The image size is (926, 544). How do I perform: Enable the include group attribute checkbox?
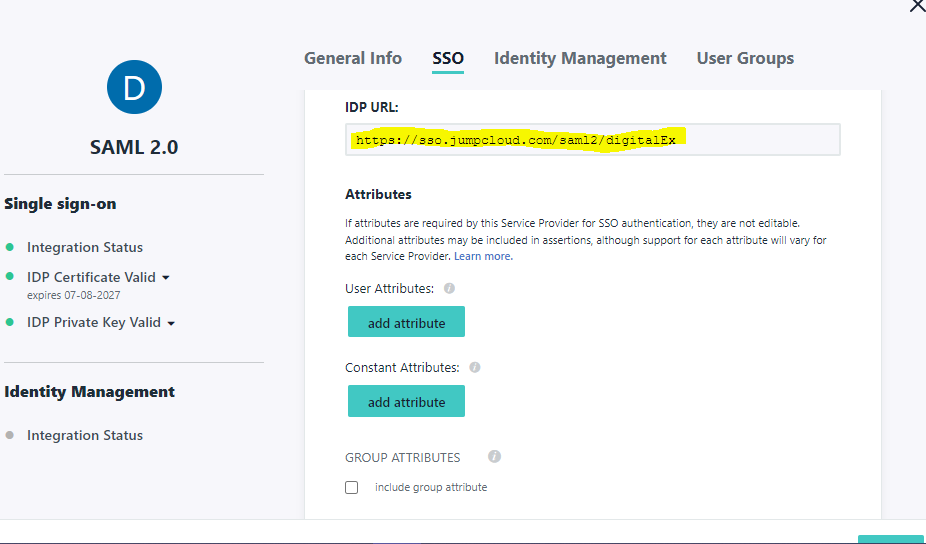coord(351,488)
